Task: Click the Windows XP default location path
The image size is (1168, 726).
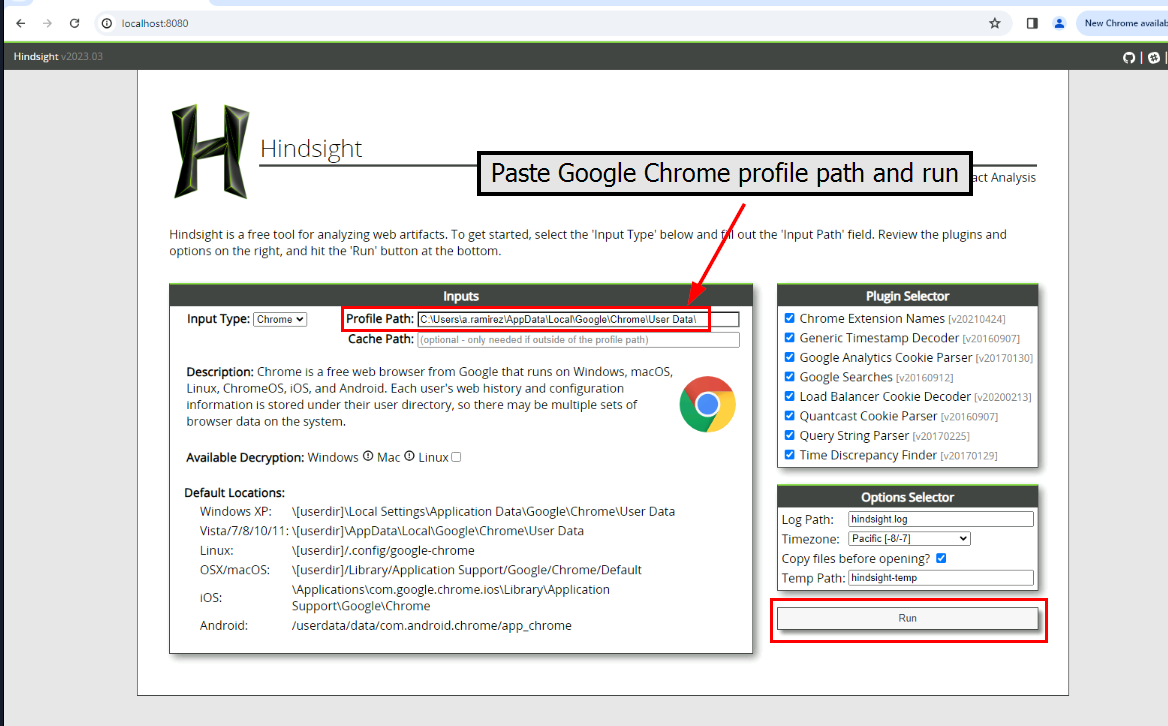Action: [483, 512]
